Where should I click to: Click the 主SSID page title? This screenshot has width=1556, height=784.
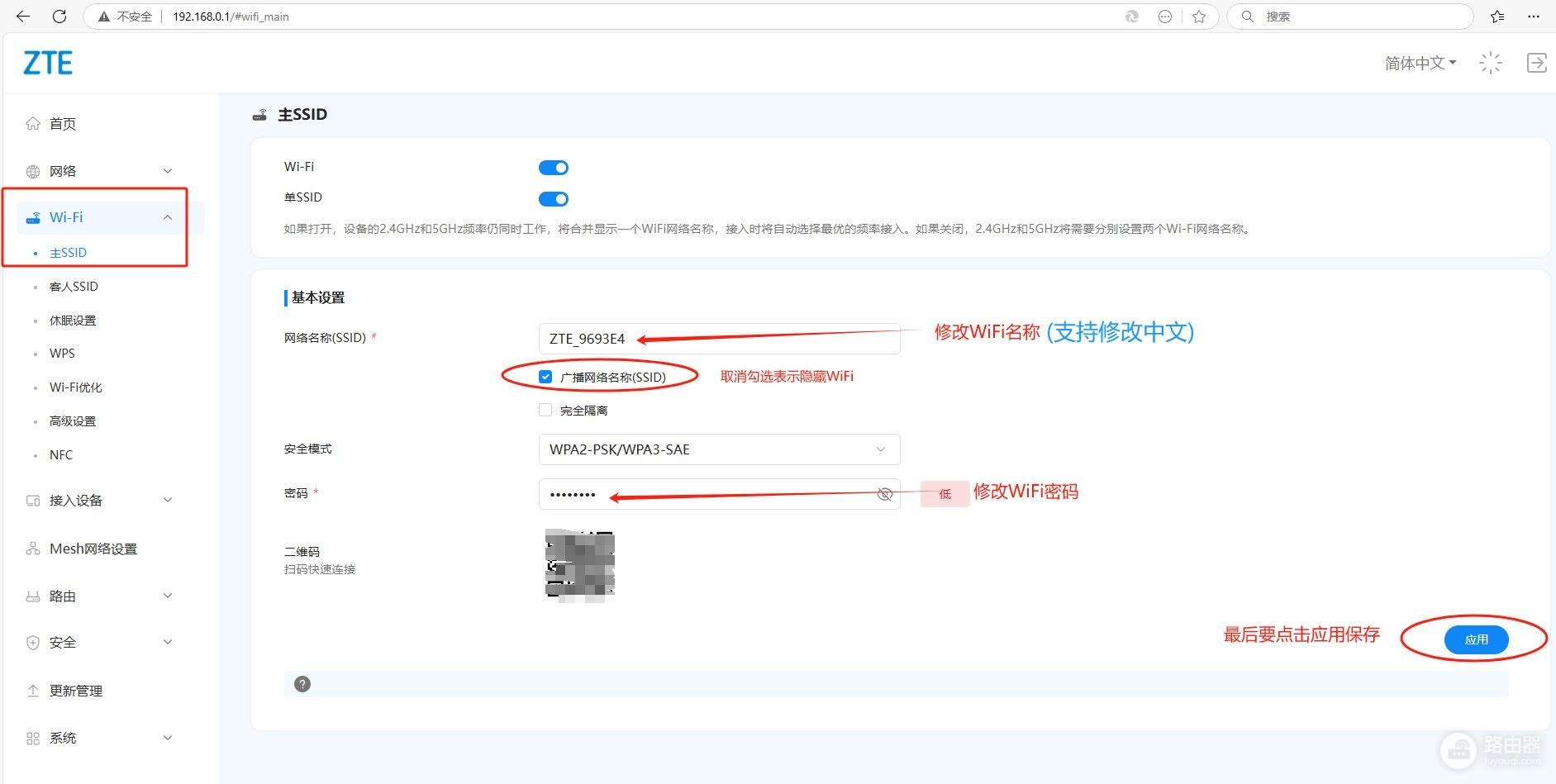(302, 115)
